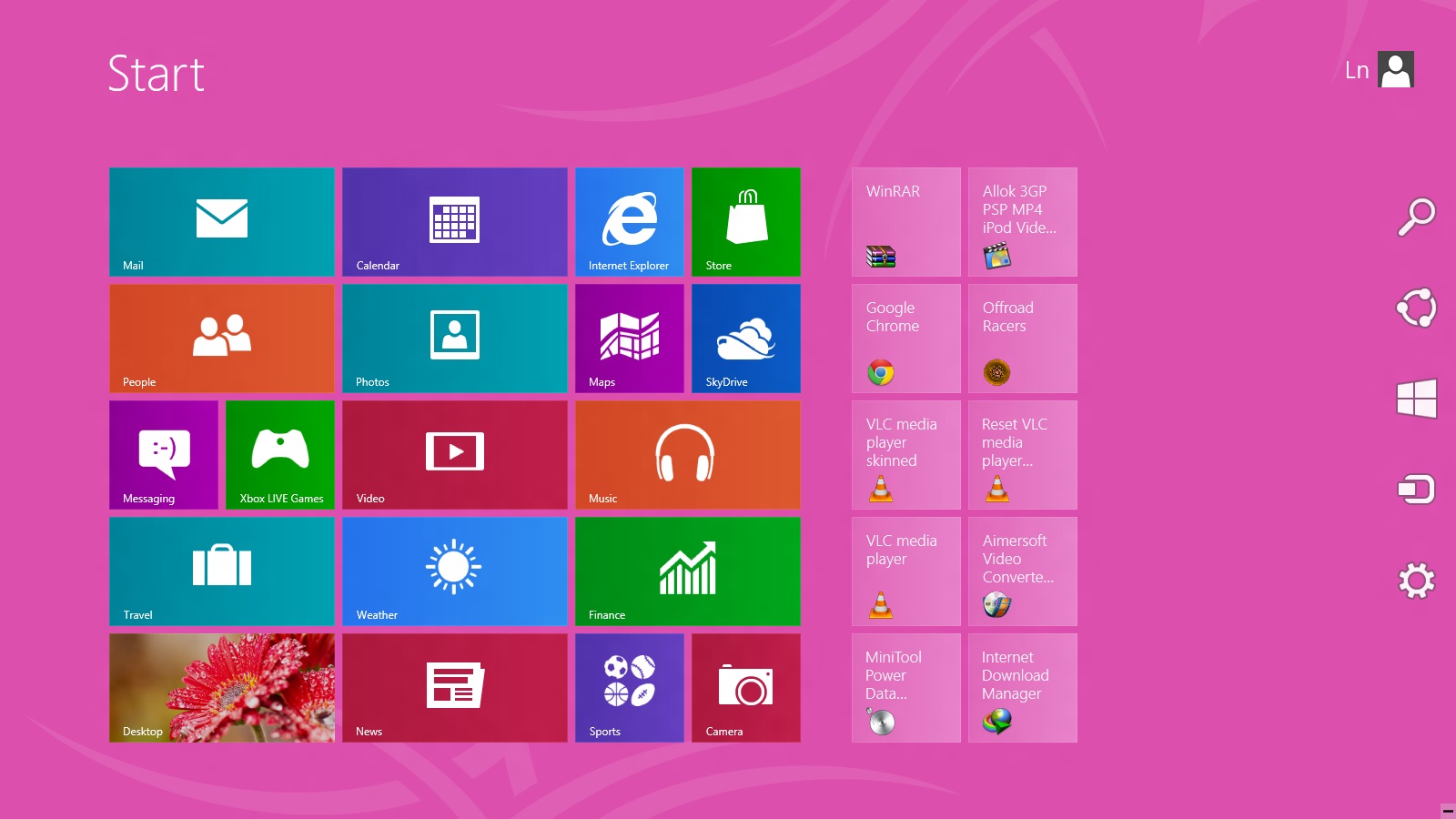Open the Travel tile
This screenshot has height=819, width=1456.
tap(222, 571)
